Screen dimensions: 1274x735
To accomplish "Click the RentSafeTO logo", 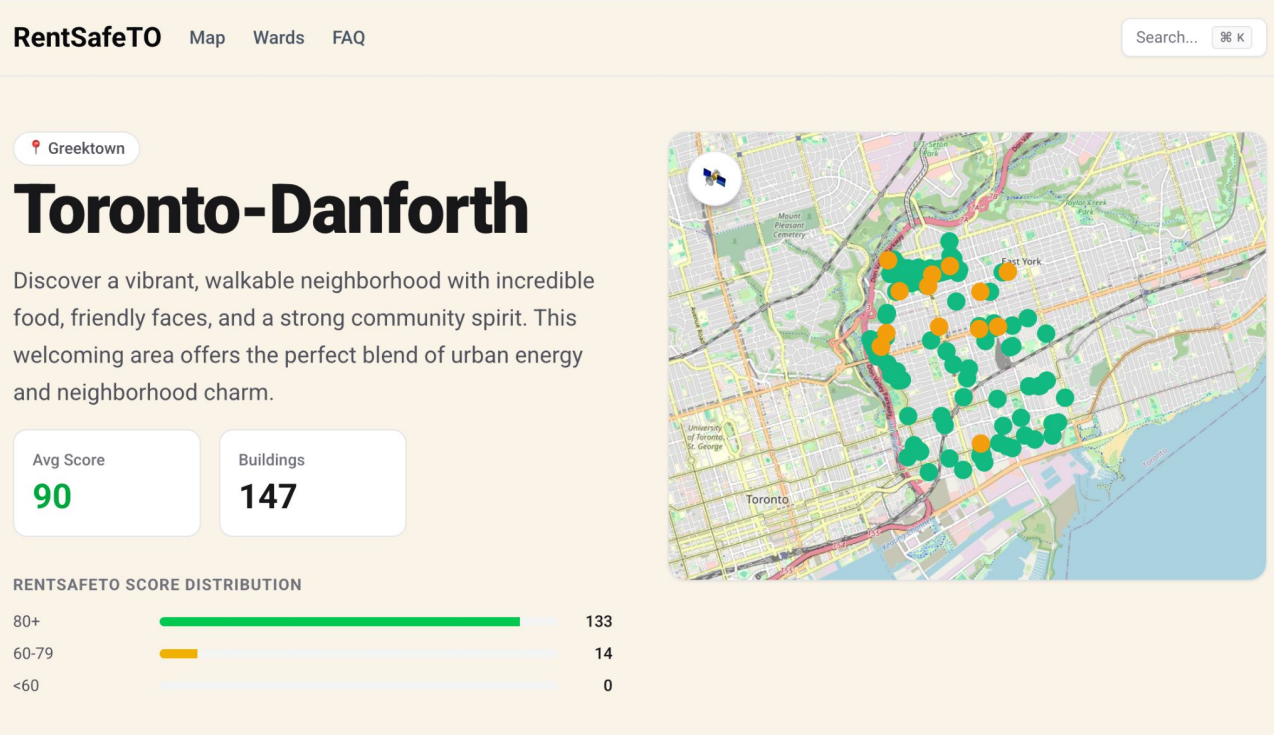I will click(87, 37).
